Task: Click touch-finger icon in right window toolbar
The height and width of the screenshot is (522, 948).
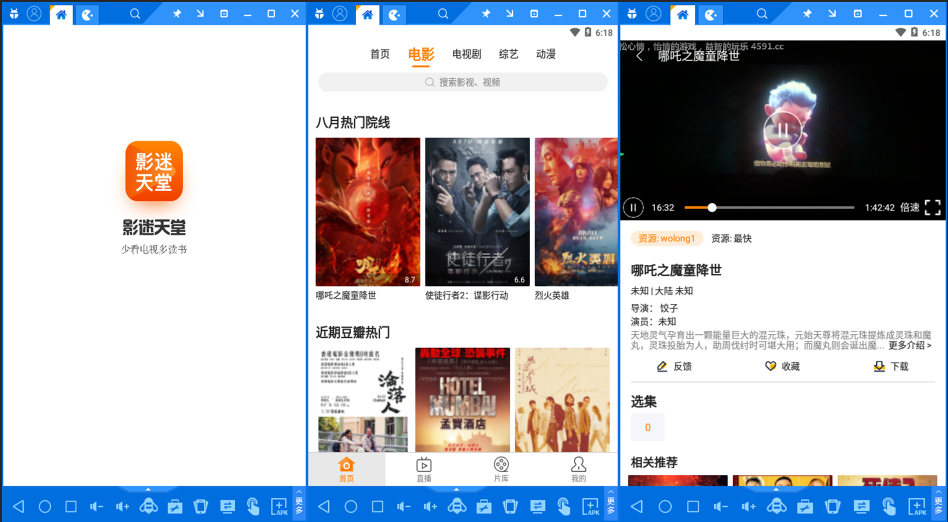Action: click(889, 506)
